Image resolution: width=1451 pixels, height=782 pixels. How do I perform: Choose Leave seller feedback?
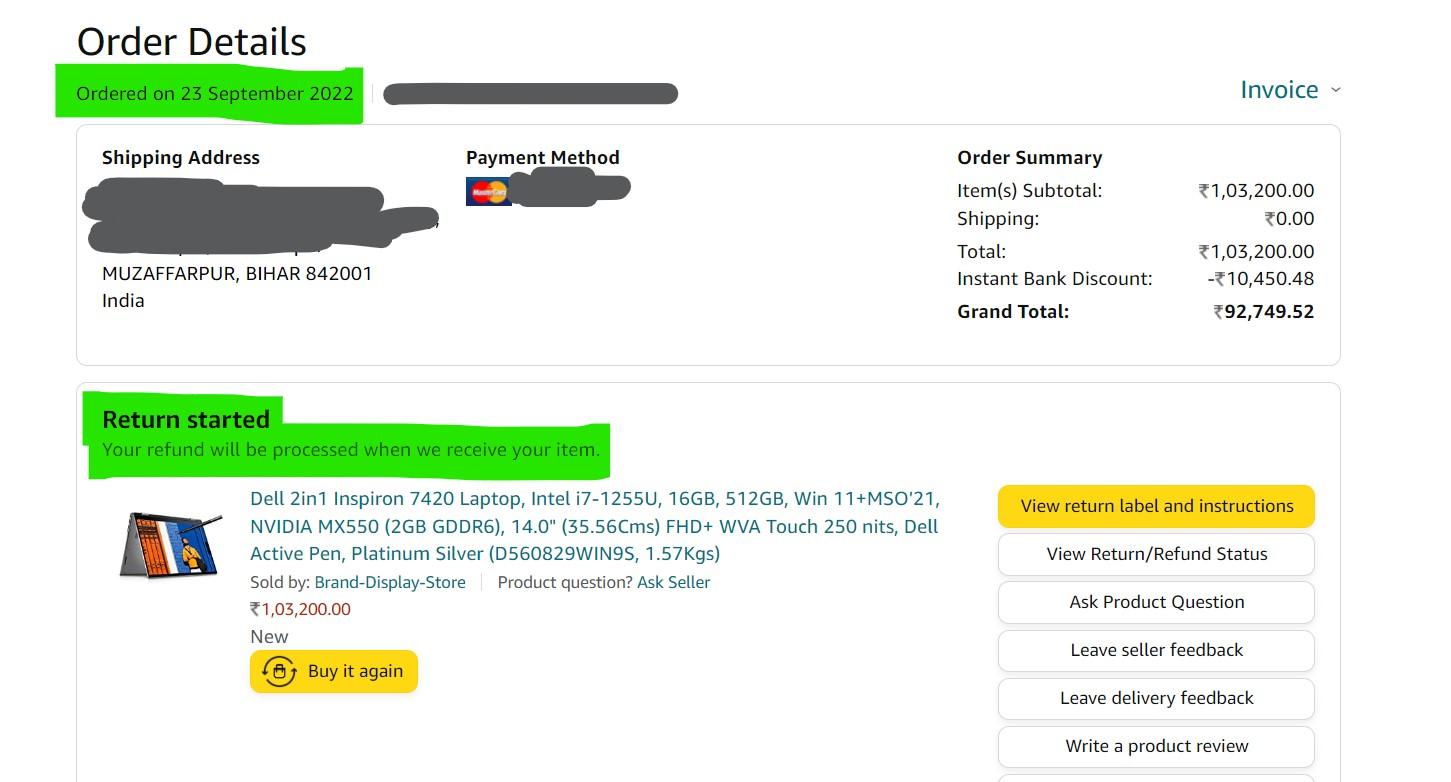click(1156, 650)
